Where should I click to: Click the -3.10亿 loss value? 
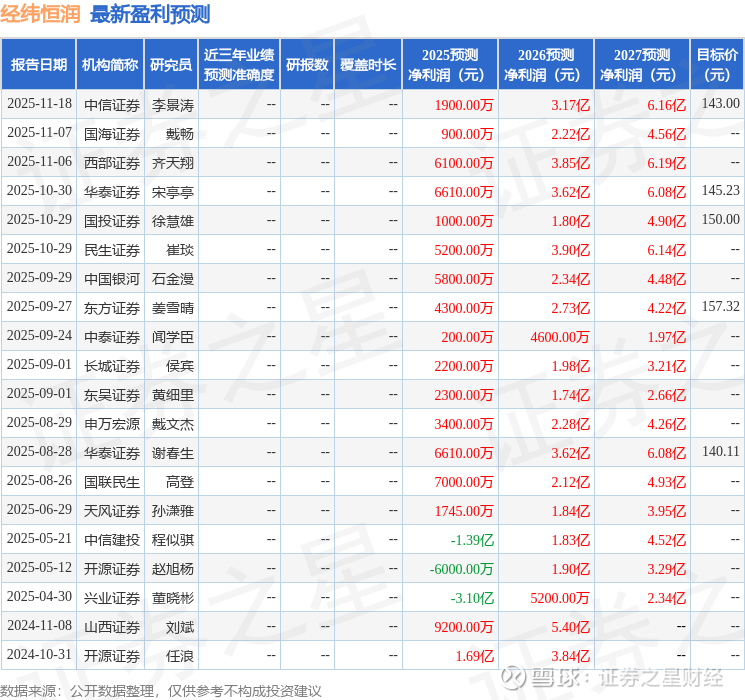point(472,598)
